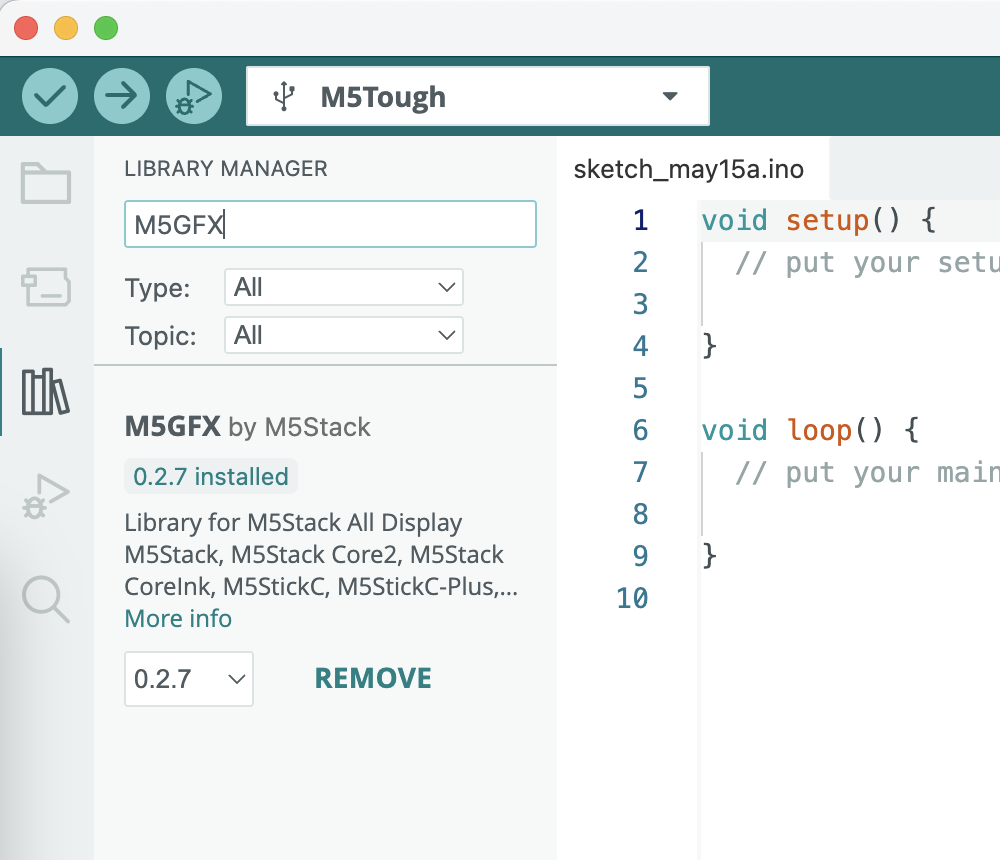The width and height of the screenshot is (1000, 860).
Task: Click line number 10 in editor
Action: pyautogui.click(x=632, y=598)
